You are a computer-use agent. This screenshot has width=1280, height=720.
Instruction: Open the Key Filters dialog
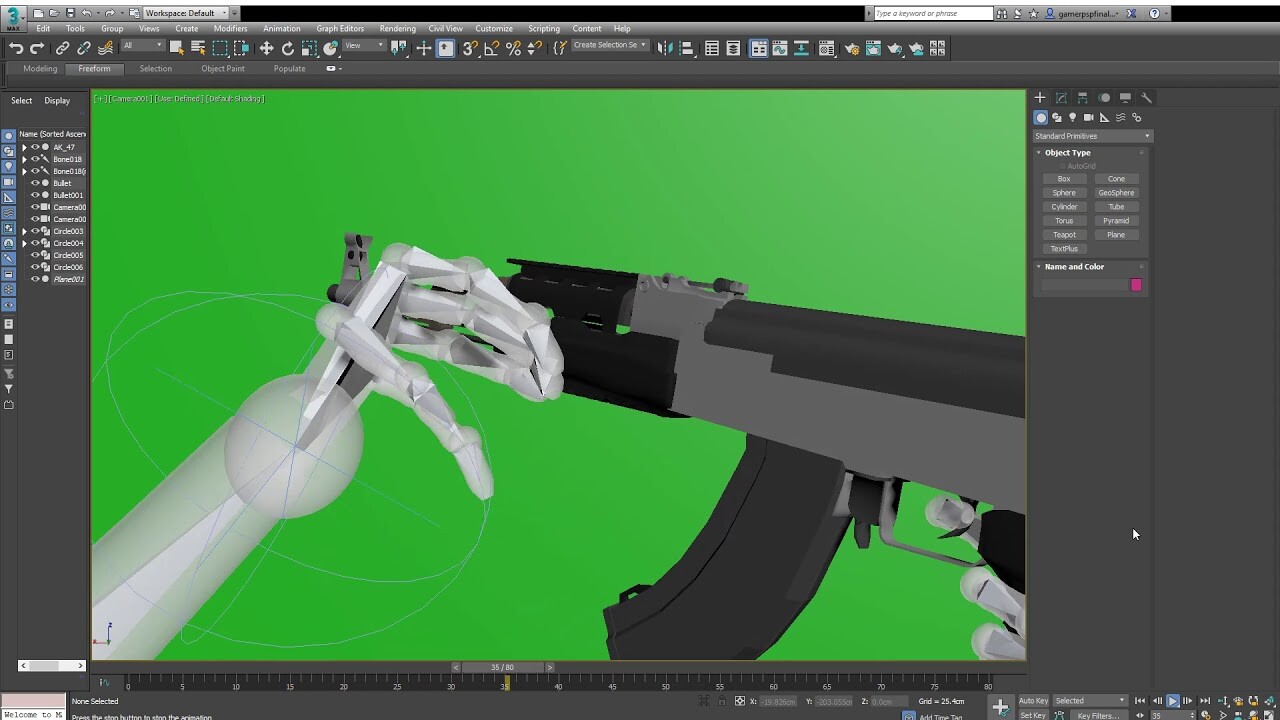1097,715
